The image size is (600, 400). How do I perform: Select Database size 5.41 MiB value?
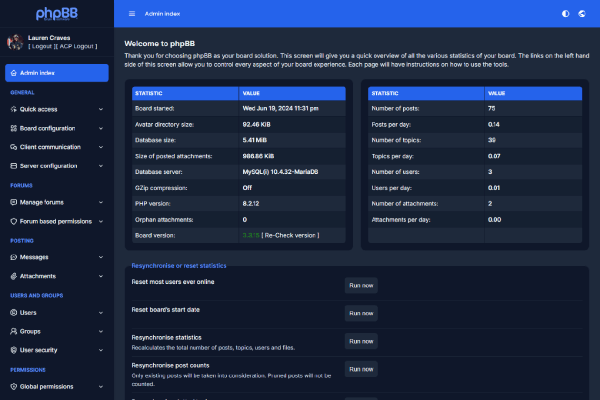point(254,140)
